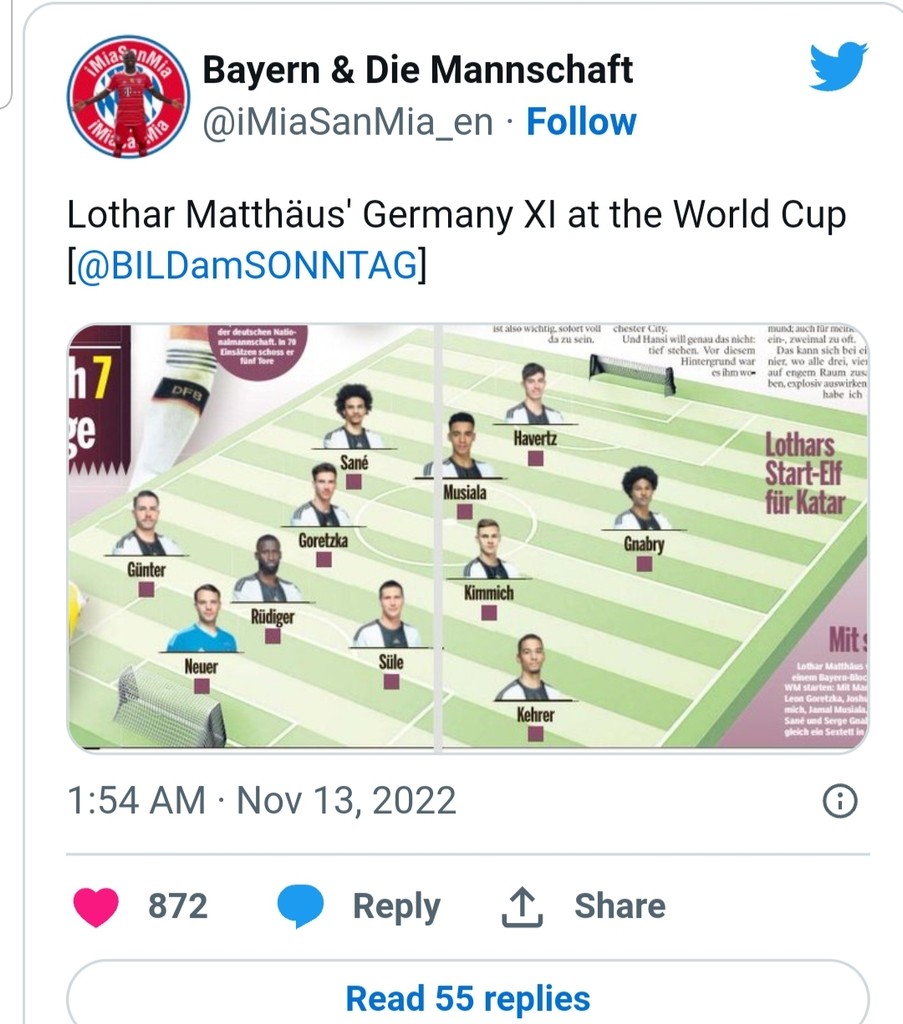Click the Twitter bird logo
This screenshot has width=903, height=1024.
point(838,66)
